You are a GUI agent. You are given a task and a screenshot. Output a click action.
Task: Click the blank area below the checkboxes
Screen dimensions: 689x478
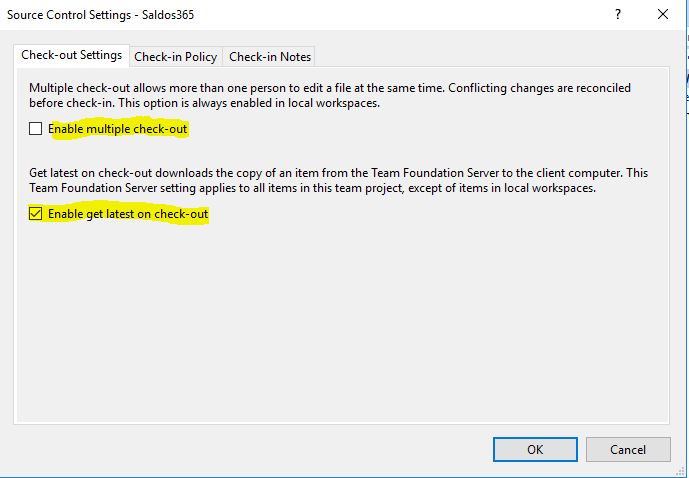click(343, 321)
